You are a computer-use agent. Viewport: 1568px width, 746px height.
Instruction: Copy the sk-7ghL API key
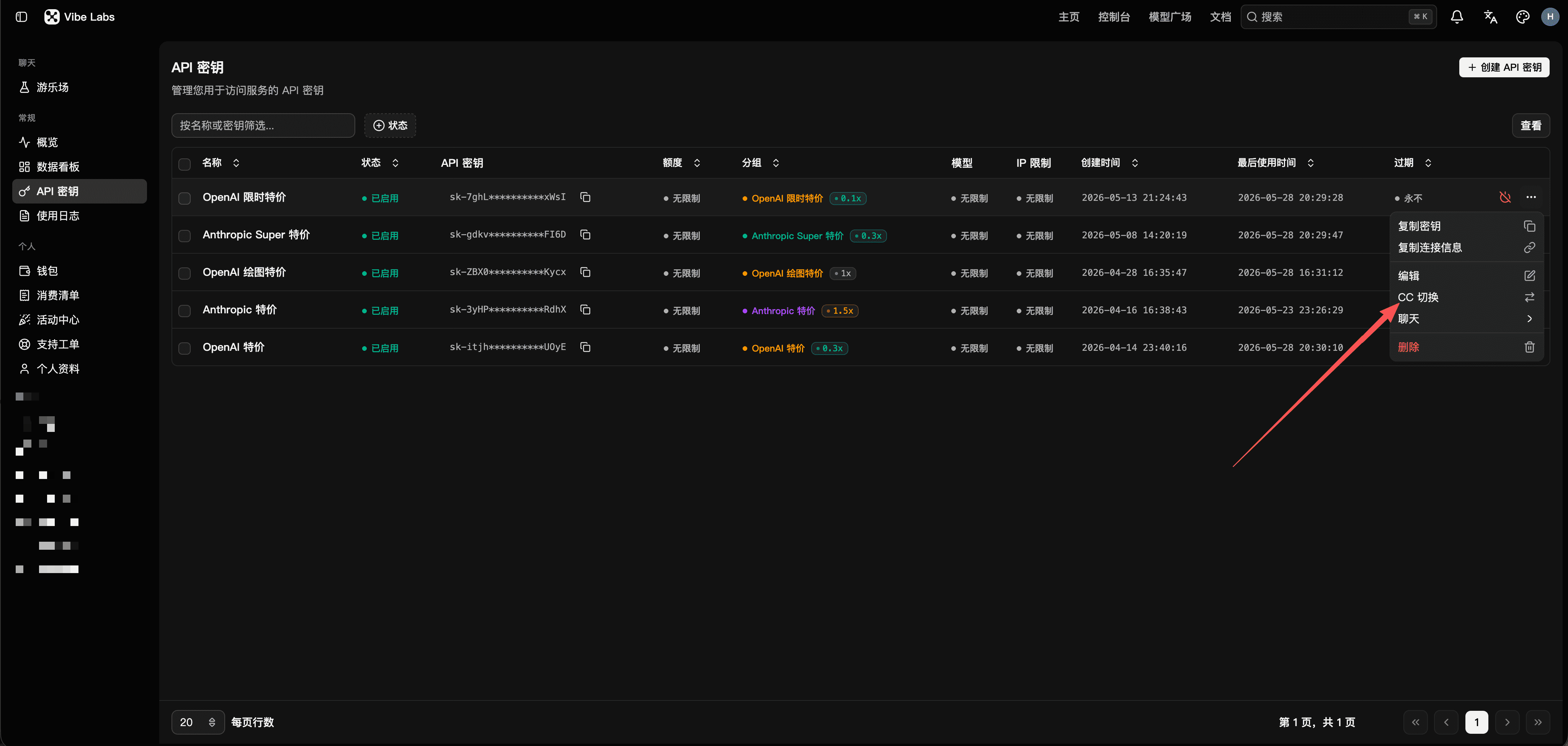click(585, 197)
